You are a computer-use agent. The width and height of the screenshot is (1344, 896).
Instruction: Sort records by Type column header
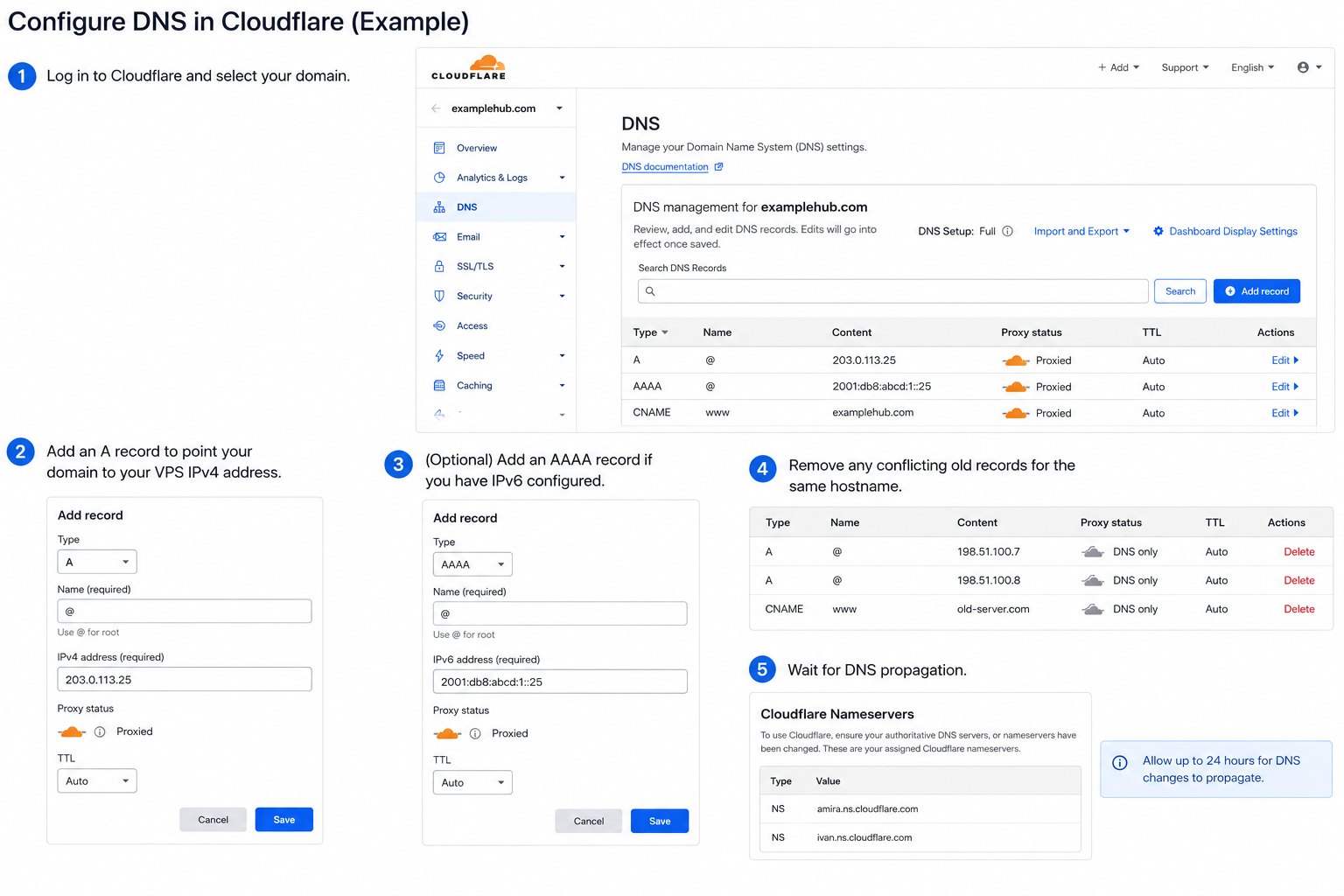[650, 332]
